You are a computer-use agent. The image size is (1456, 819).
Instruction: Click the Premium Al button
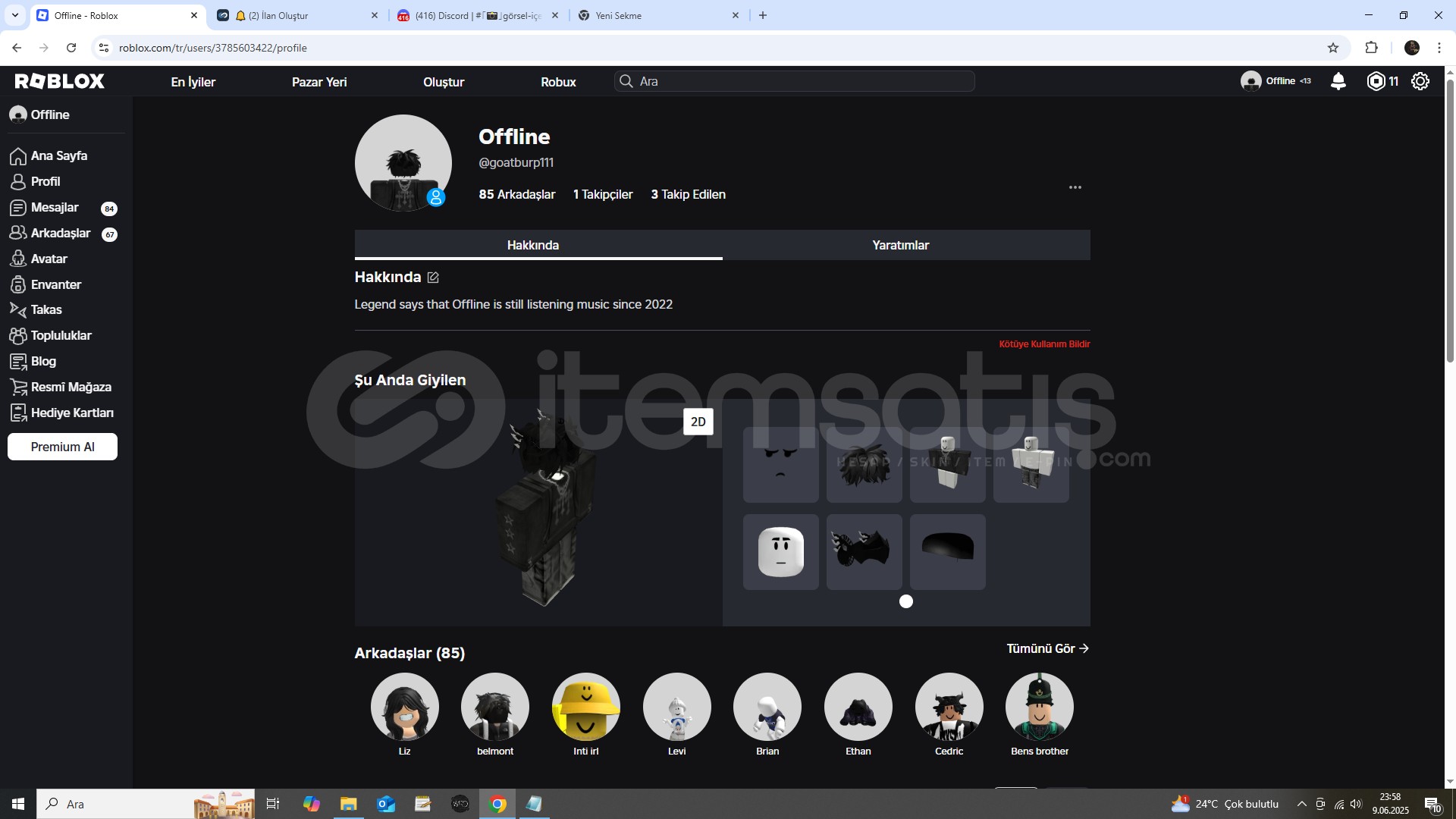point(62,447)
